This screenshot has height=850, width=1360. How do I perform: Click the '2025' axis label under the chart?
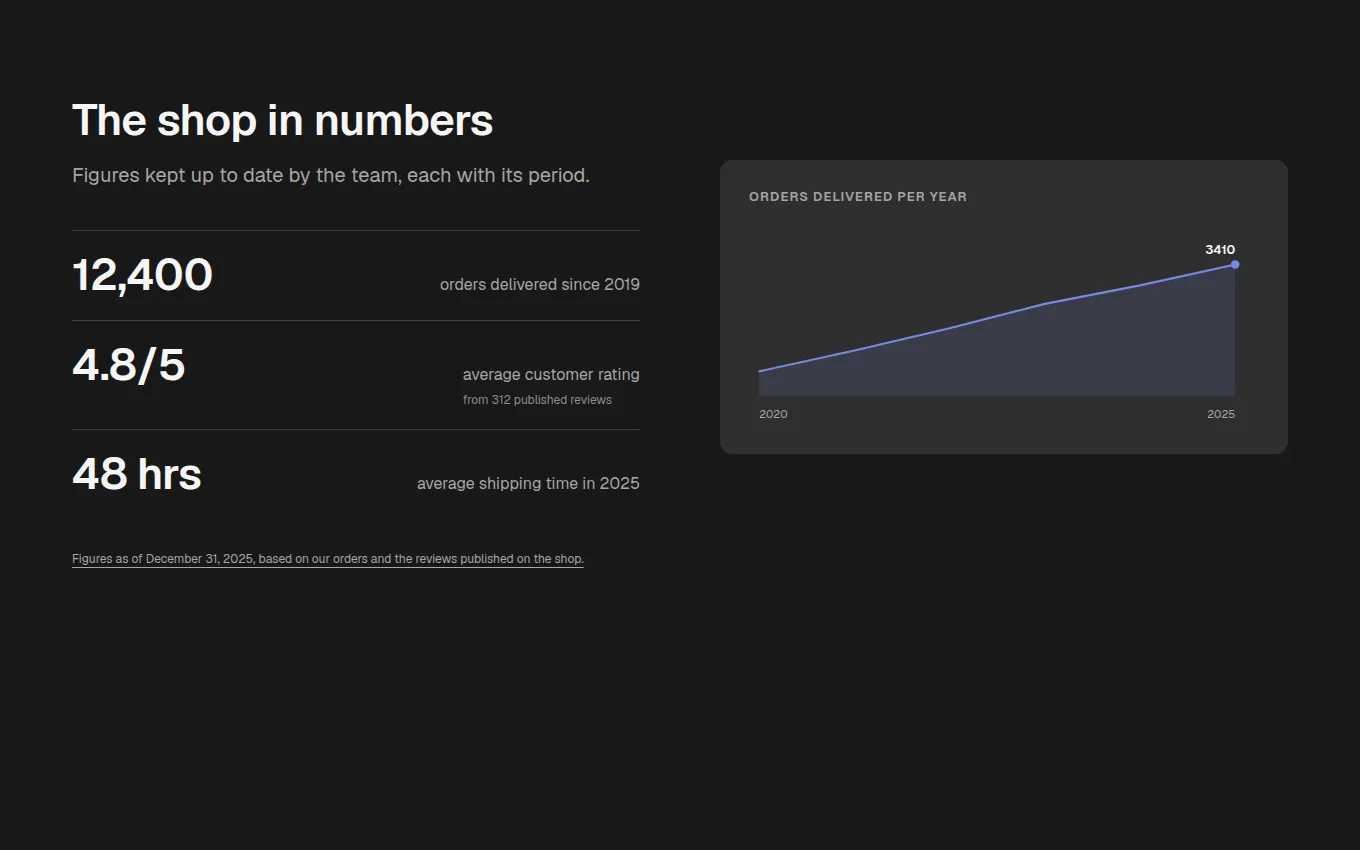tap(1221, 414)
